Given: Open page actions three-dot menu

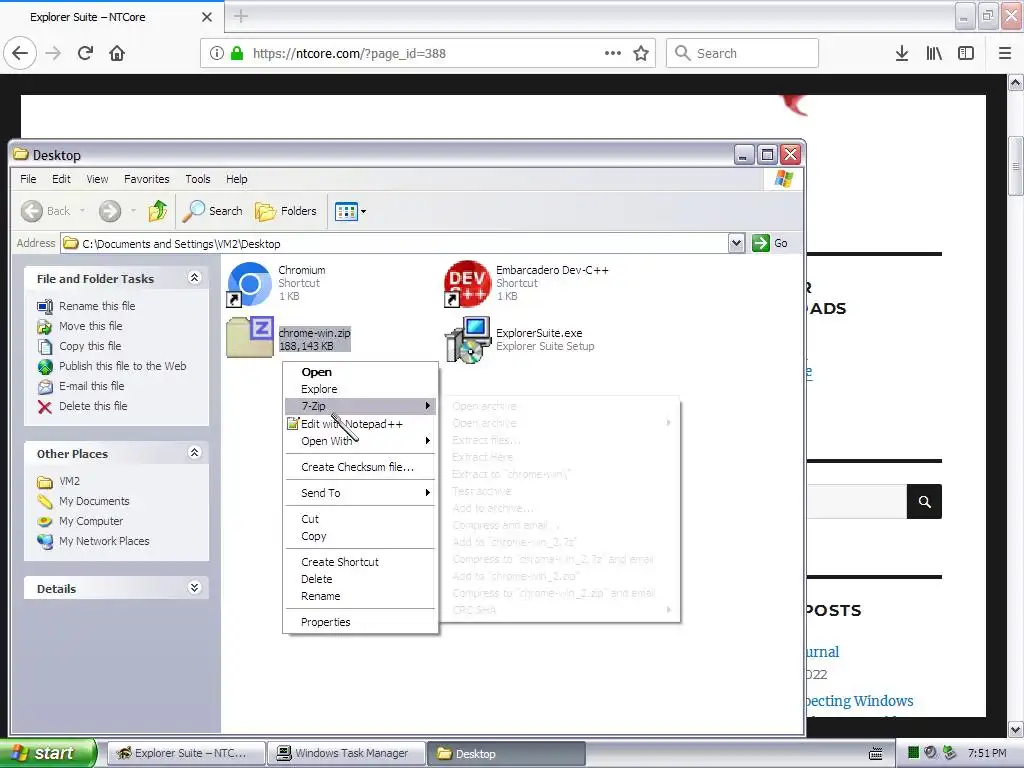Looking at the screenshot, I should coord(613,53).
